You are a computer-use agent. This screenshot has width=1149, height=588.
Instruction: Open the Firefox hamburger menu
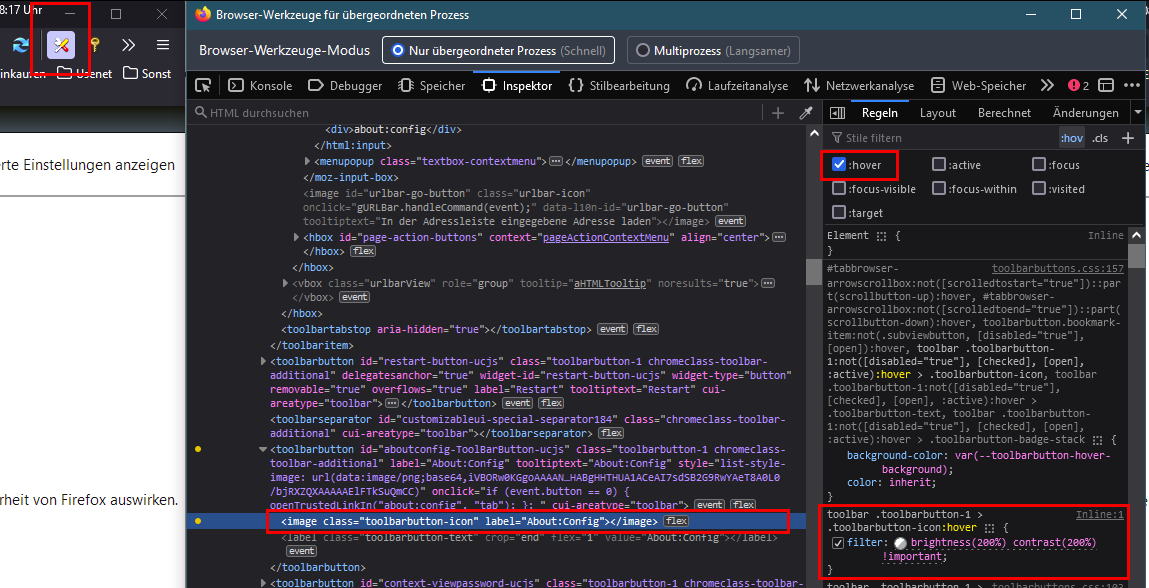point(162,45)
